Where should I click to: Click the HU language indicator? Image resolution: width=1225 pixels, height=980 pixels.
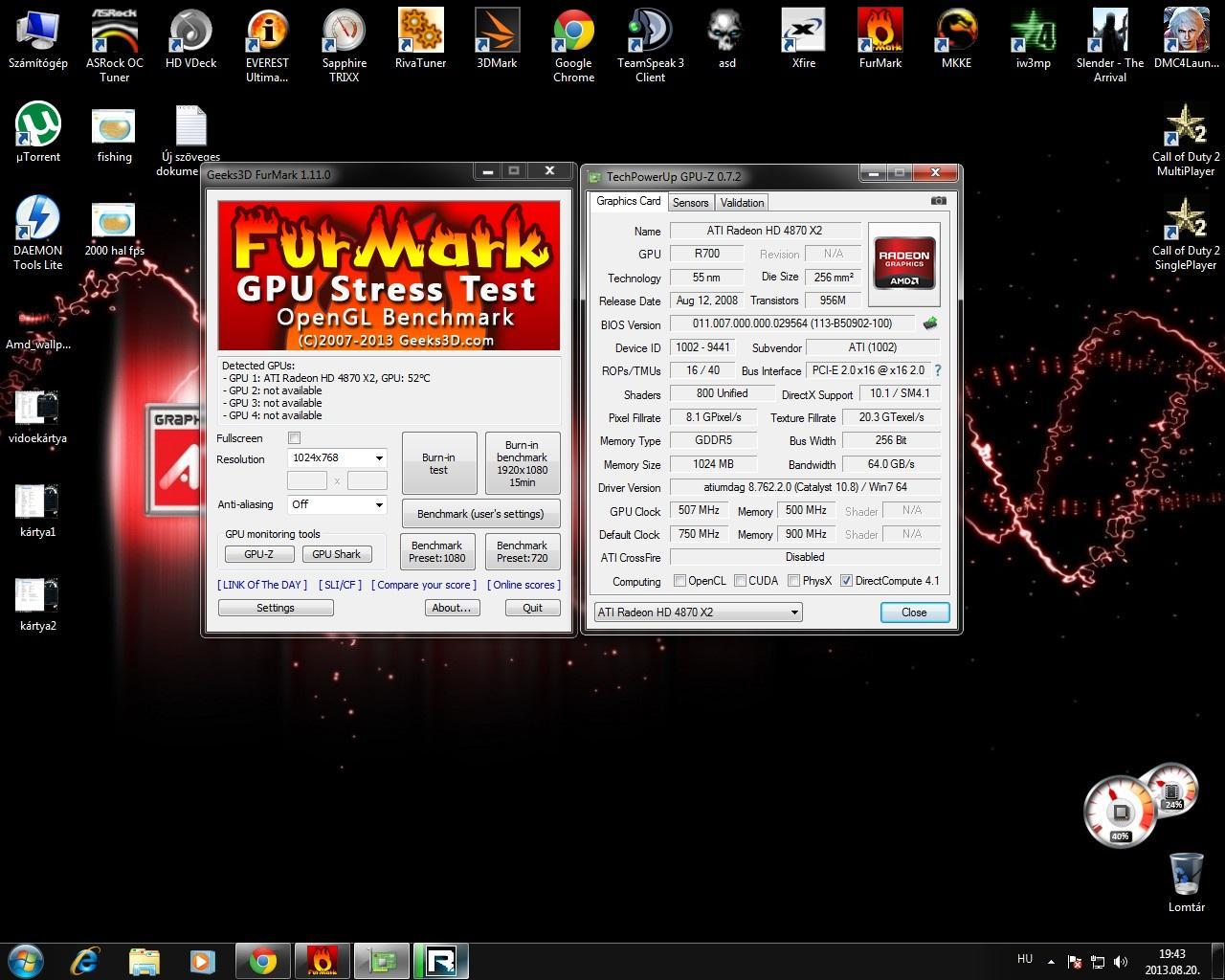tap(1025, 959)
